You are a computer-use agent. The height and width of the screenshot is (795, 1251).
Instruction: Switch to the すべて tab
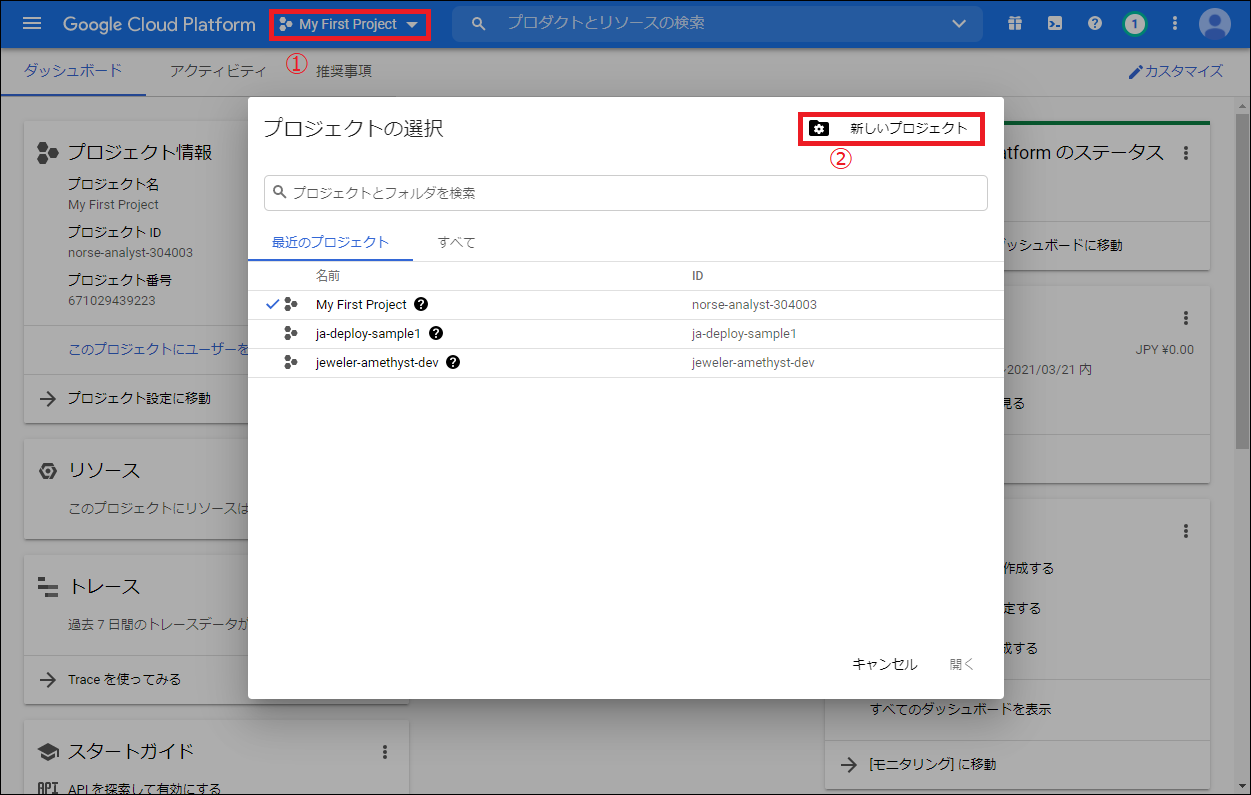pos(456,242)
